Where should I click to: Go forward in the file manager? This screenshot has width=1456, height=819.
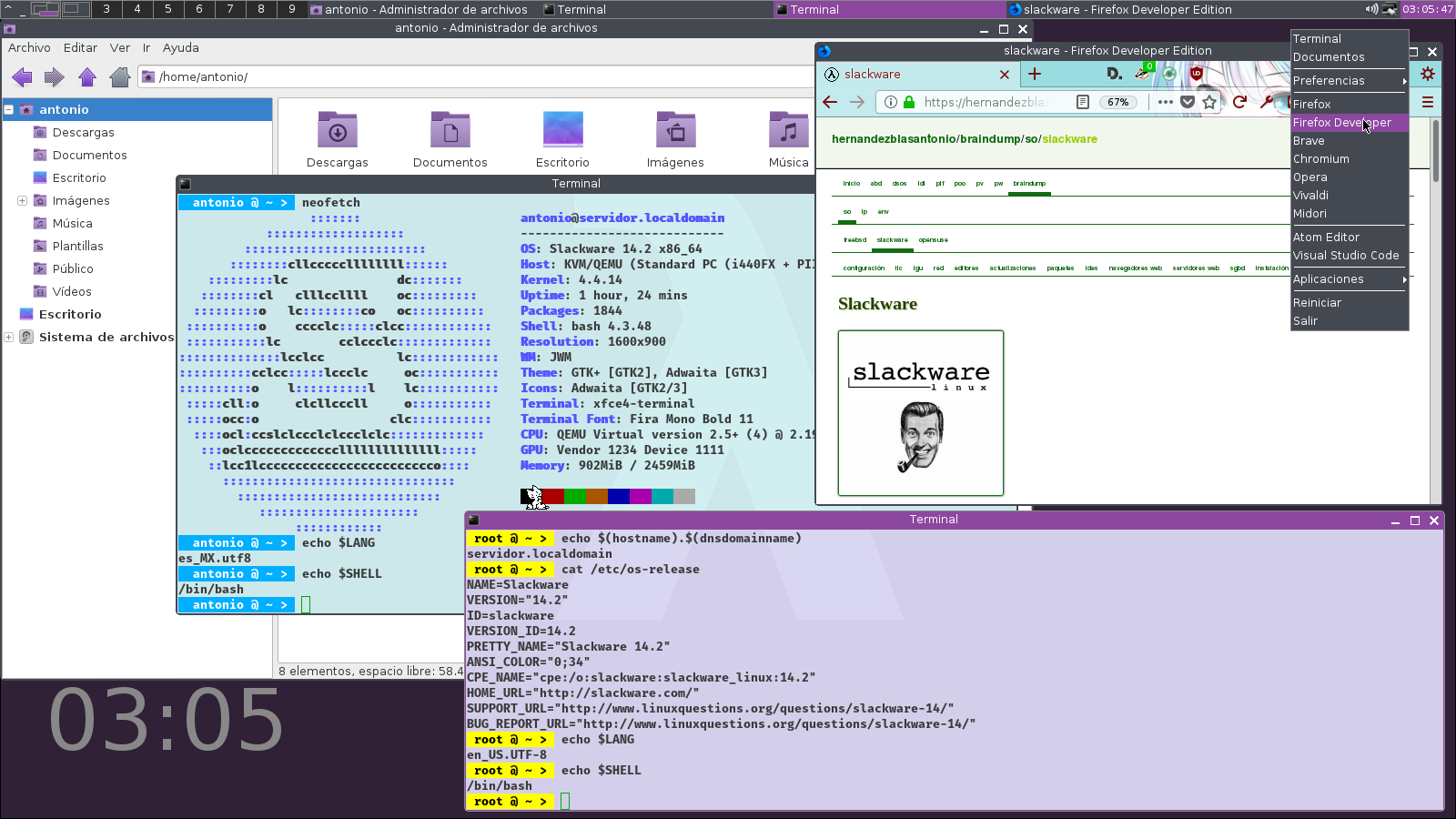point(55,77)
